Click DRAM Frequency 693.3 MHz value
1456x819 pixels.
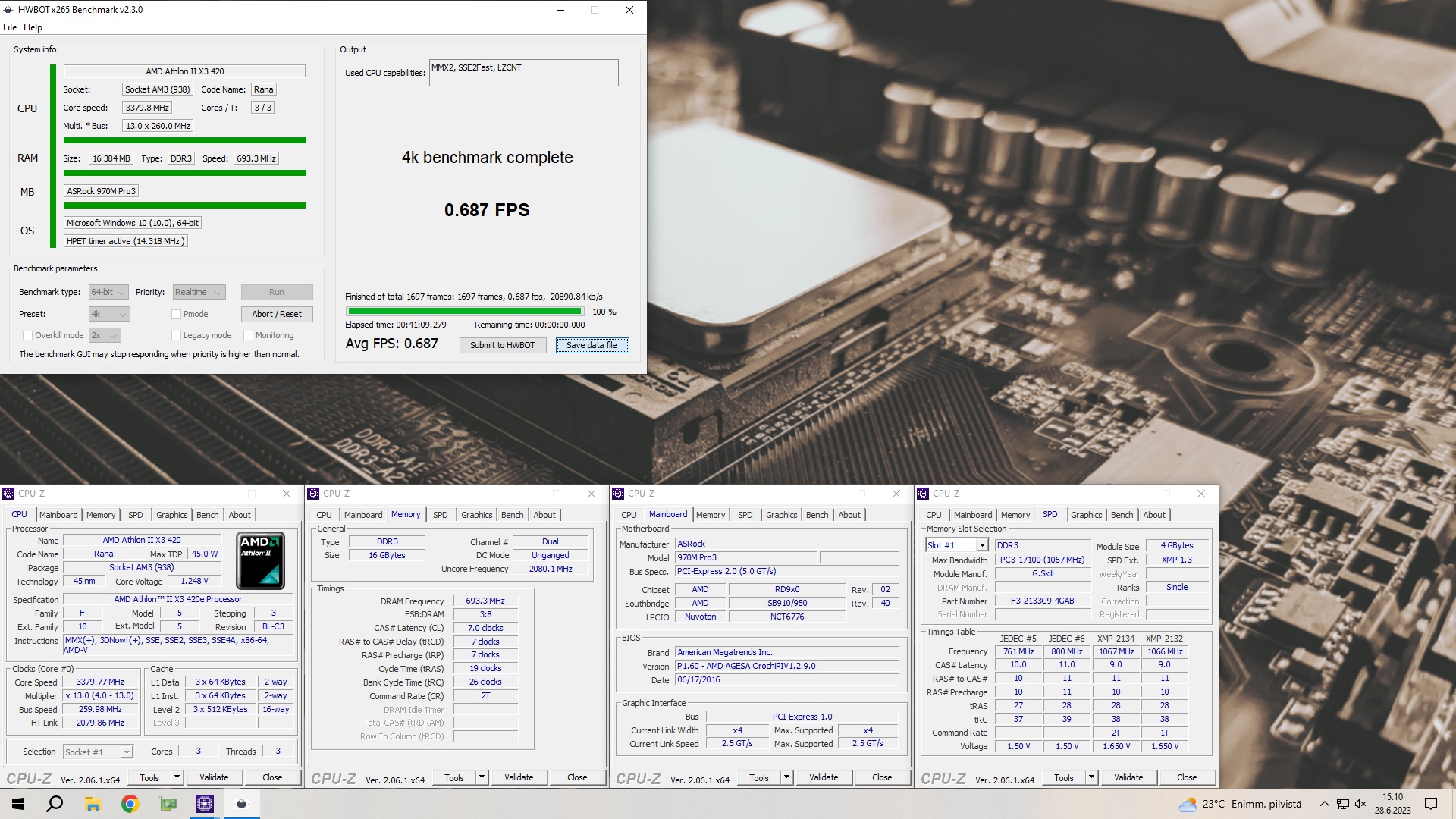pyautogui.click(x=485, y=601)
